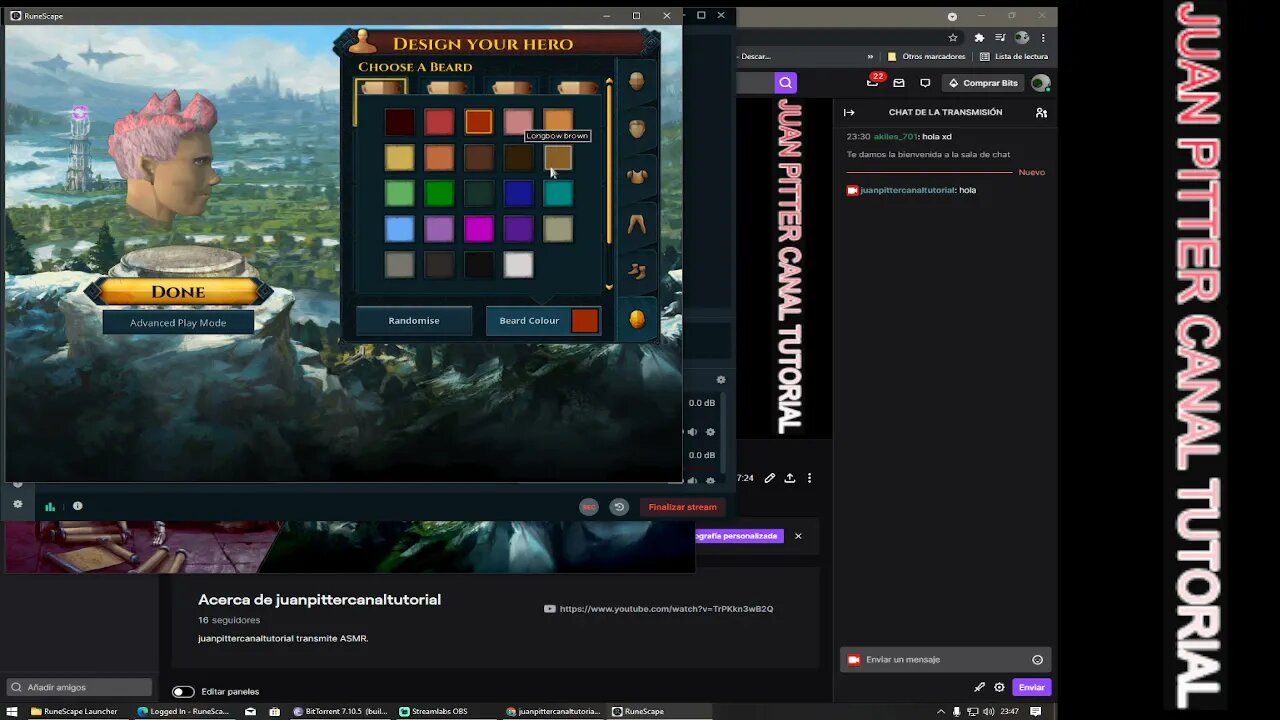Pick the bright green beard colour swatch
Viewport: 1280px width, 720px height.
[x=439, y=193]
